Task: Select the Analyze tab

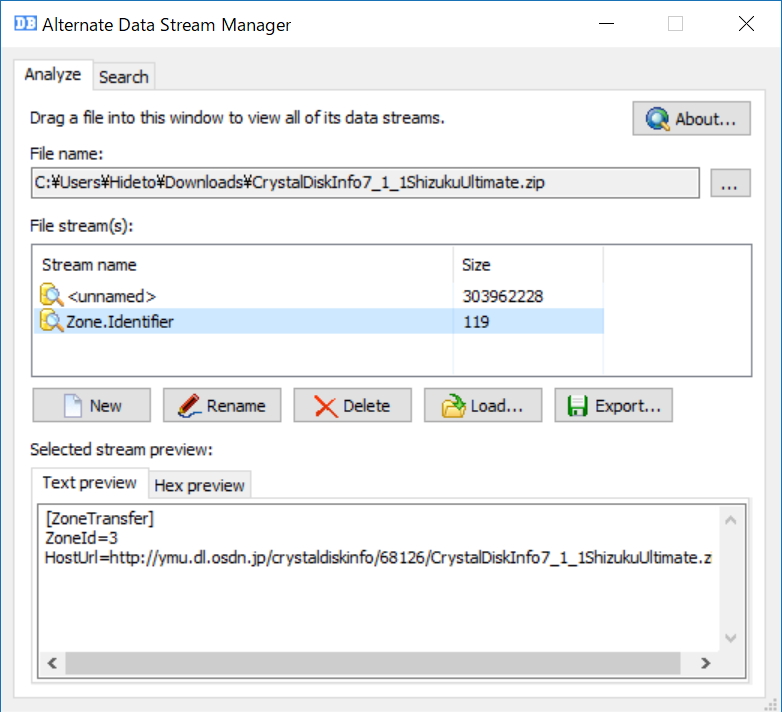Action: click(53, 75)
